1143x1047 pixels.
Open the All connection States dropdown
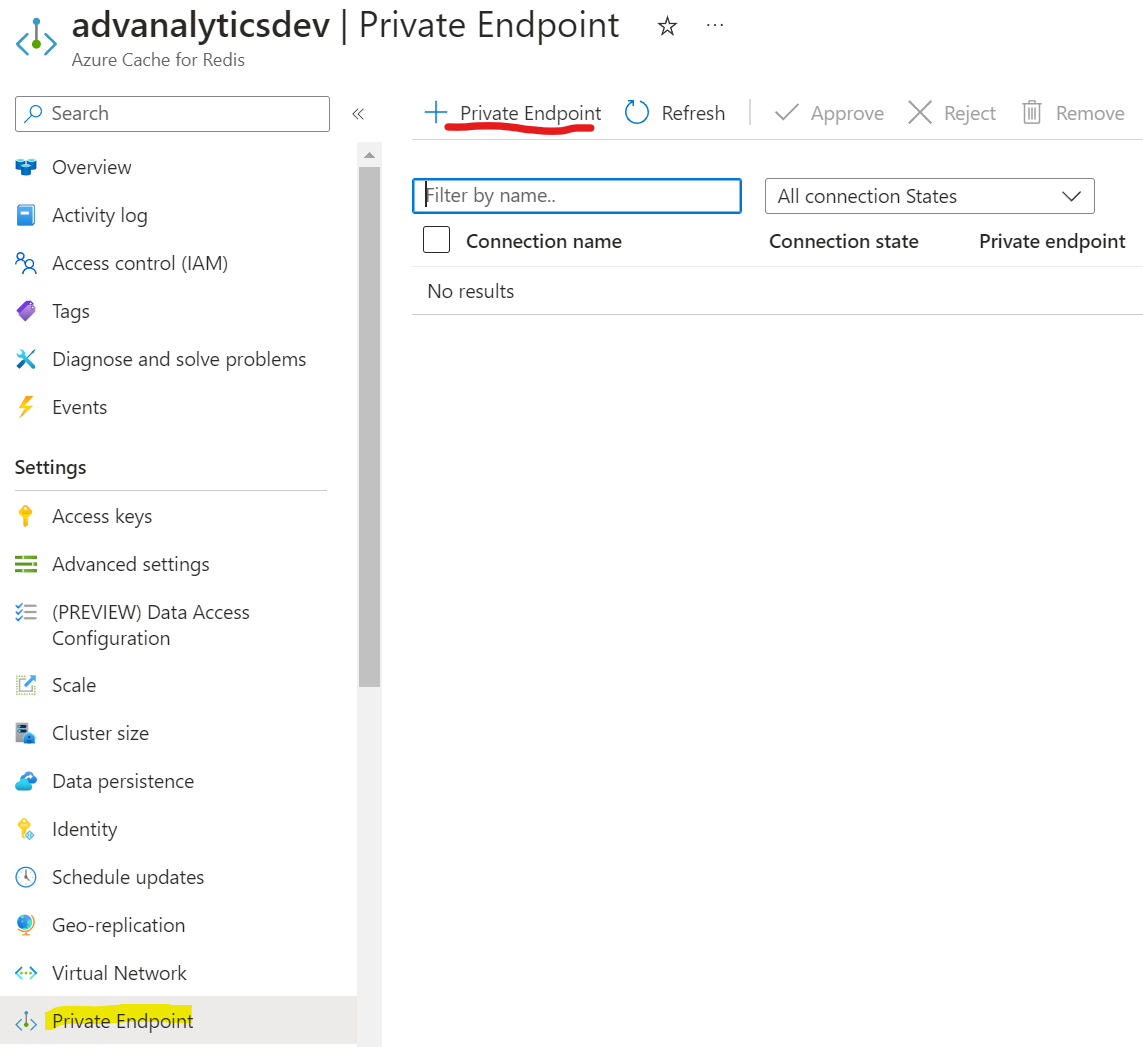coord(929,196)
